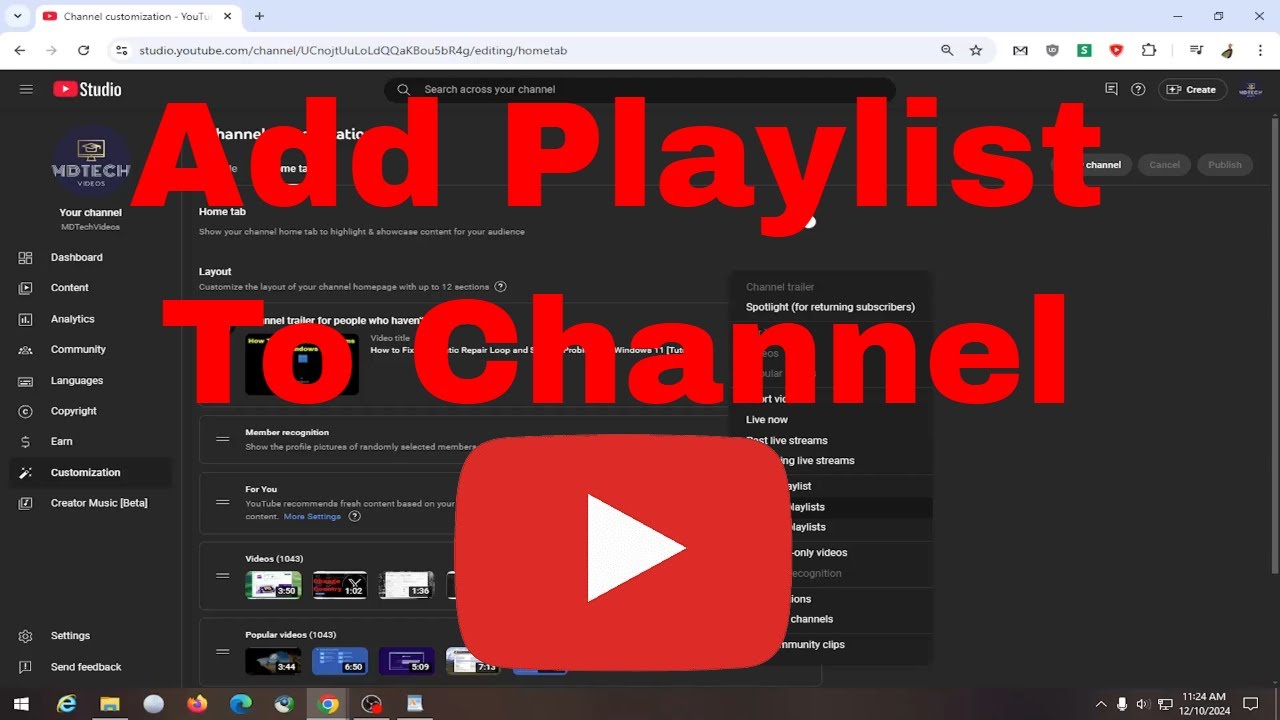The width and height of the screenshot is (1280, 720).
Task: Open the media controls music icon
Action: (x=1196, y=50)
